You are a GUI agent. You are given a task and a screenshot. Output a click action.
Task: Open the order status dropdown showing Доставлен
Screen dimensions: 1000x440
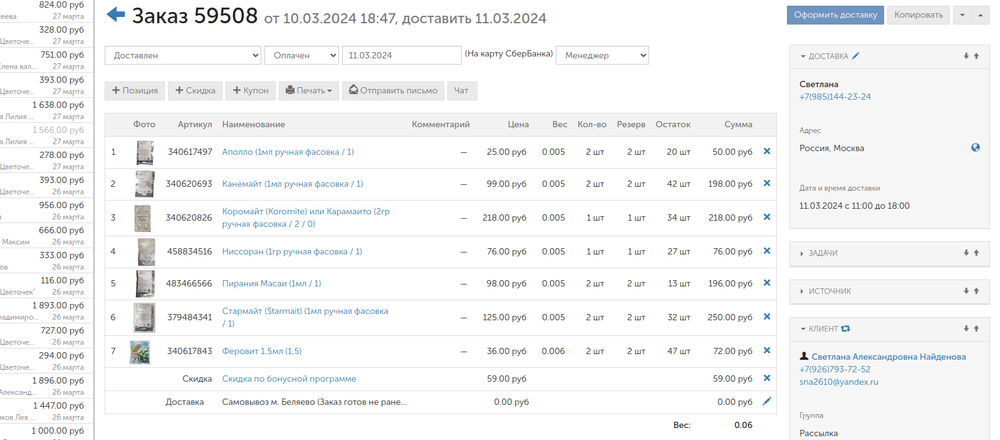(182, 56)
